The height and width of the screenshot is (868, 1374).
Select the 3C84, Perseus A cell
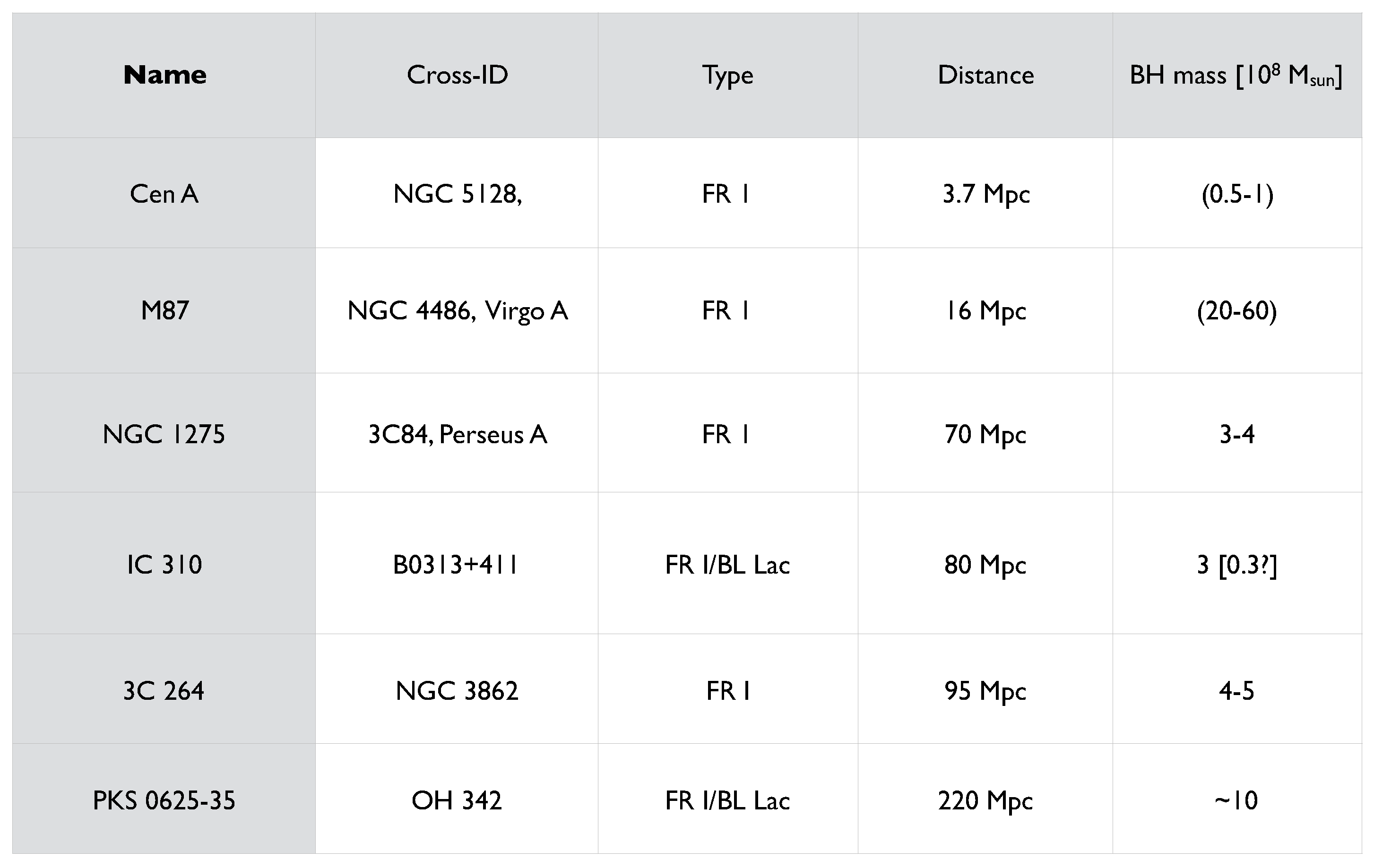[457, 435]
